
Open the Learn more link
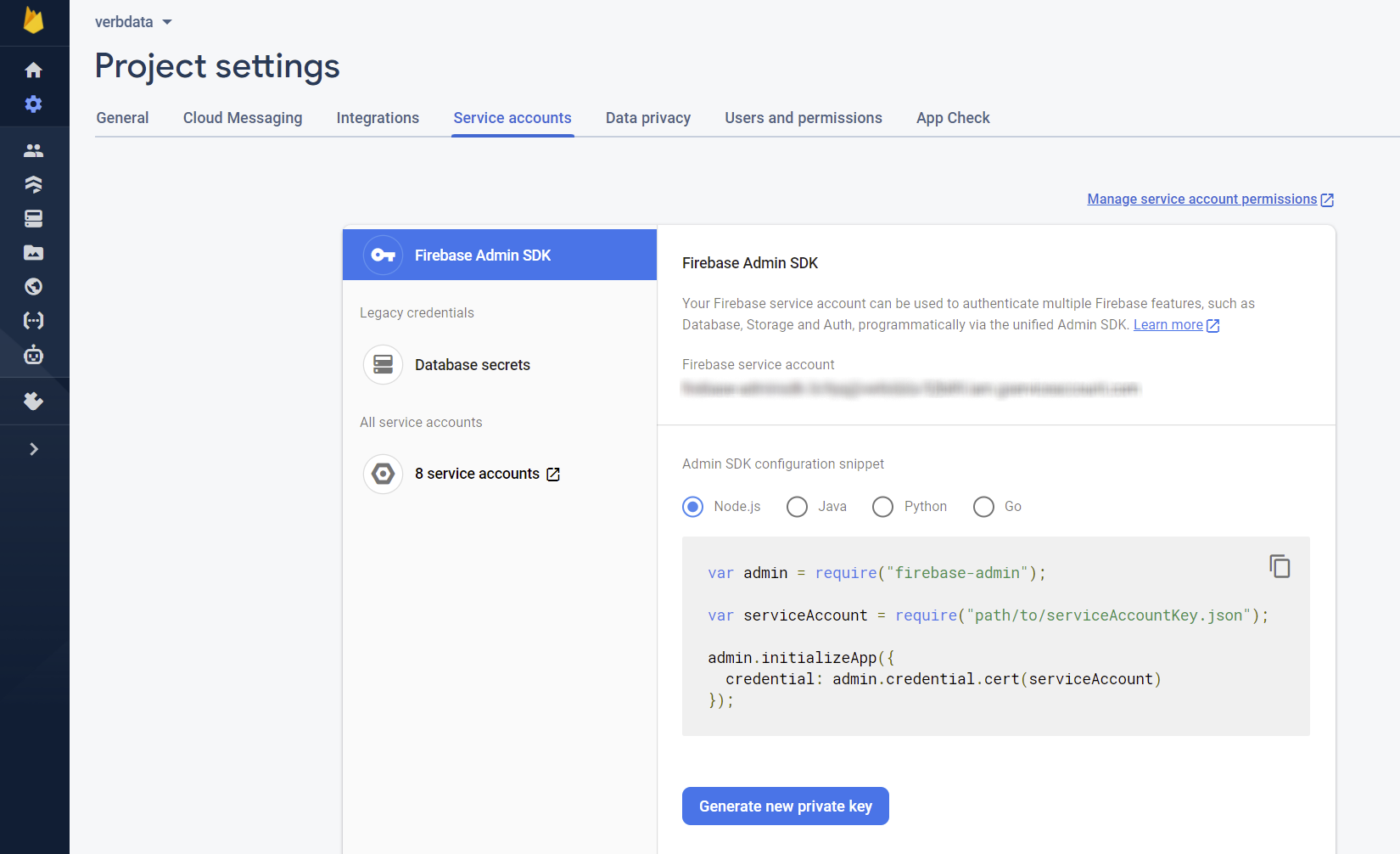[1168, 324]
